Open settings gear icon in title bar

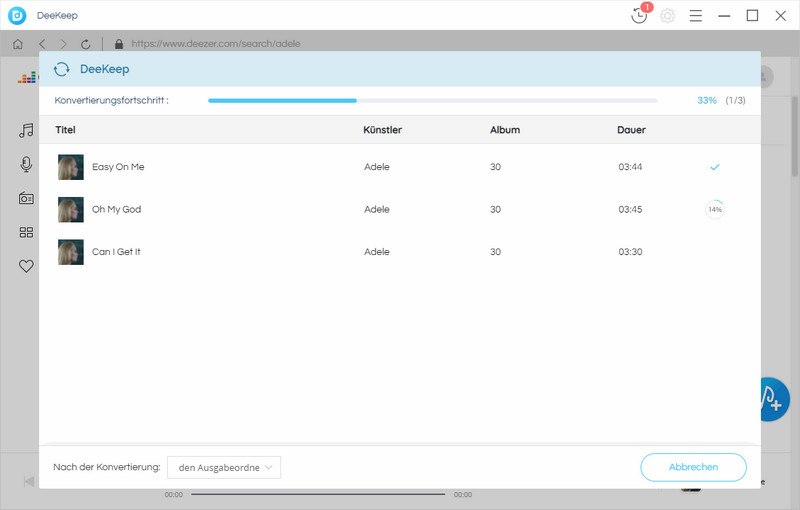[667, 16]
